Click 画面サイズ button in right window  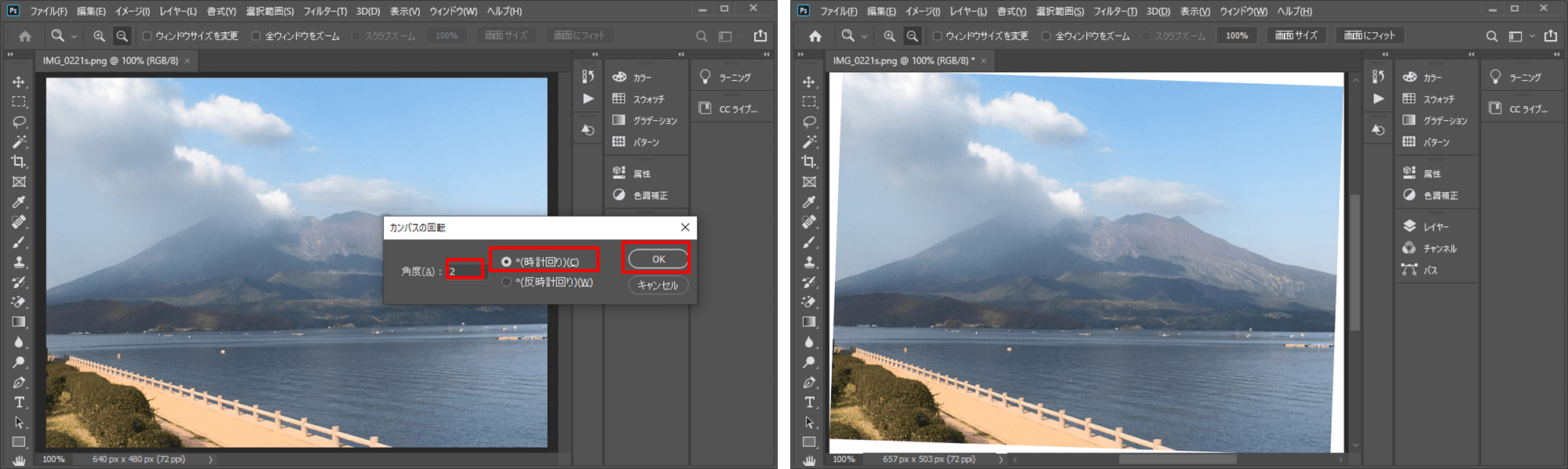click(1296, 35)
